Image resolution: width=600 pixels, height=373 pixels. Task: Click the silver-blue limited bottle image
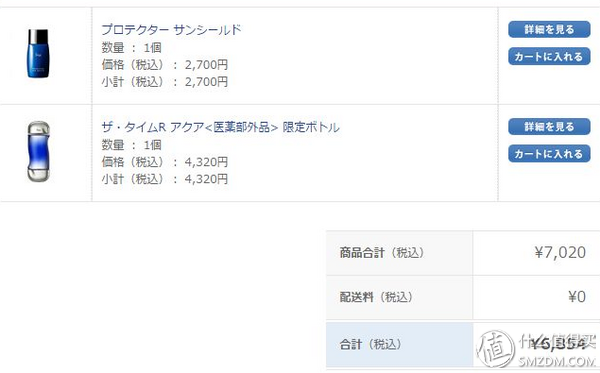[39, 151]
